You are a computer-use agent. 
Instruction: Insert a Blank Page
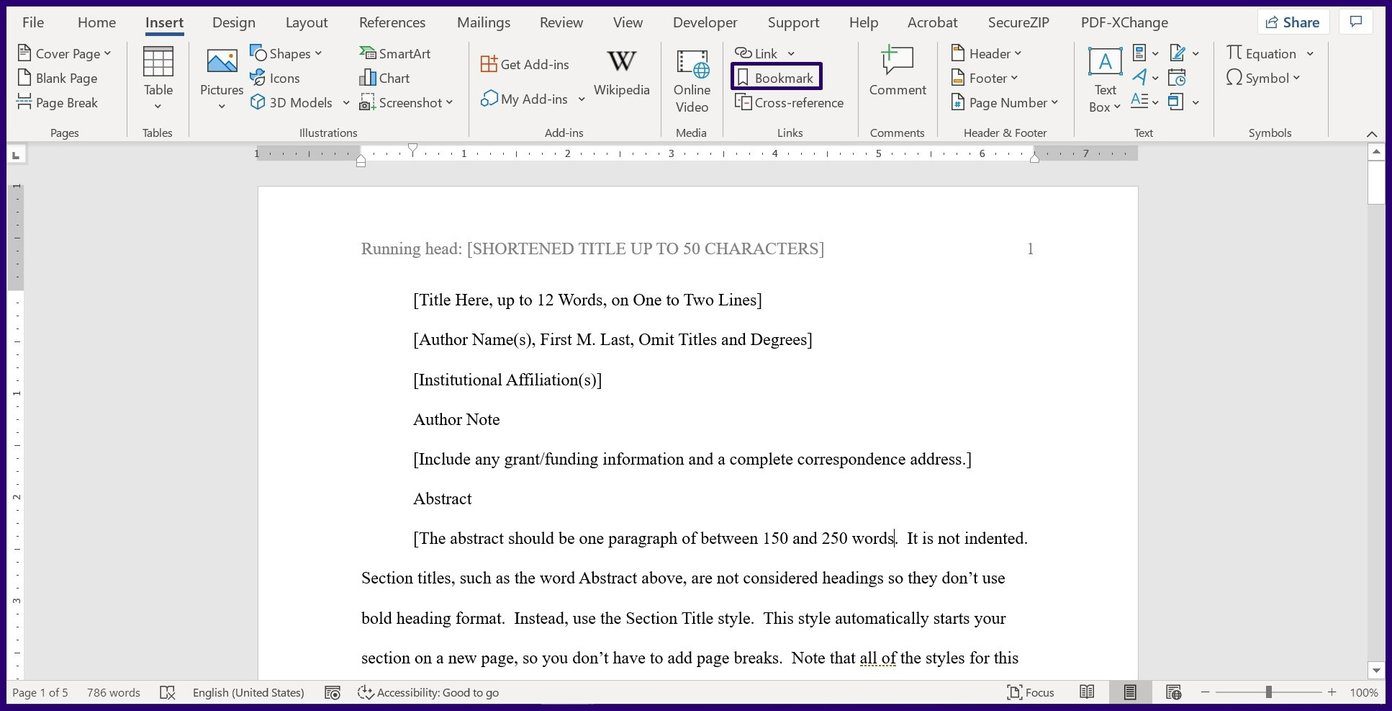pyautogui.click(x=57, y=78)
